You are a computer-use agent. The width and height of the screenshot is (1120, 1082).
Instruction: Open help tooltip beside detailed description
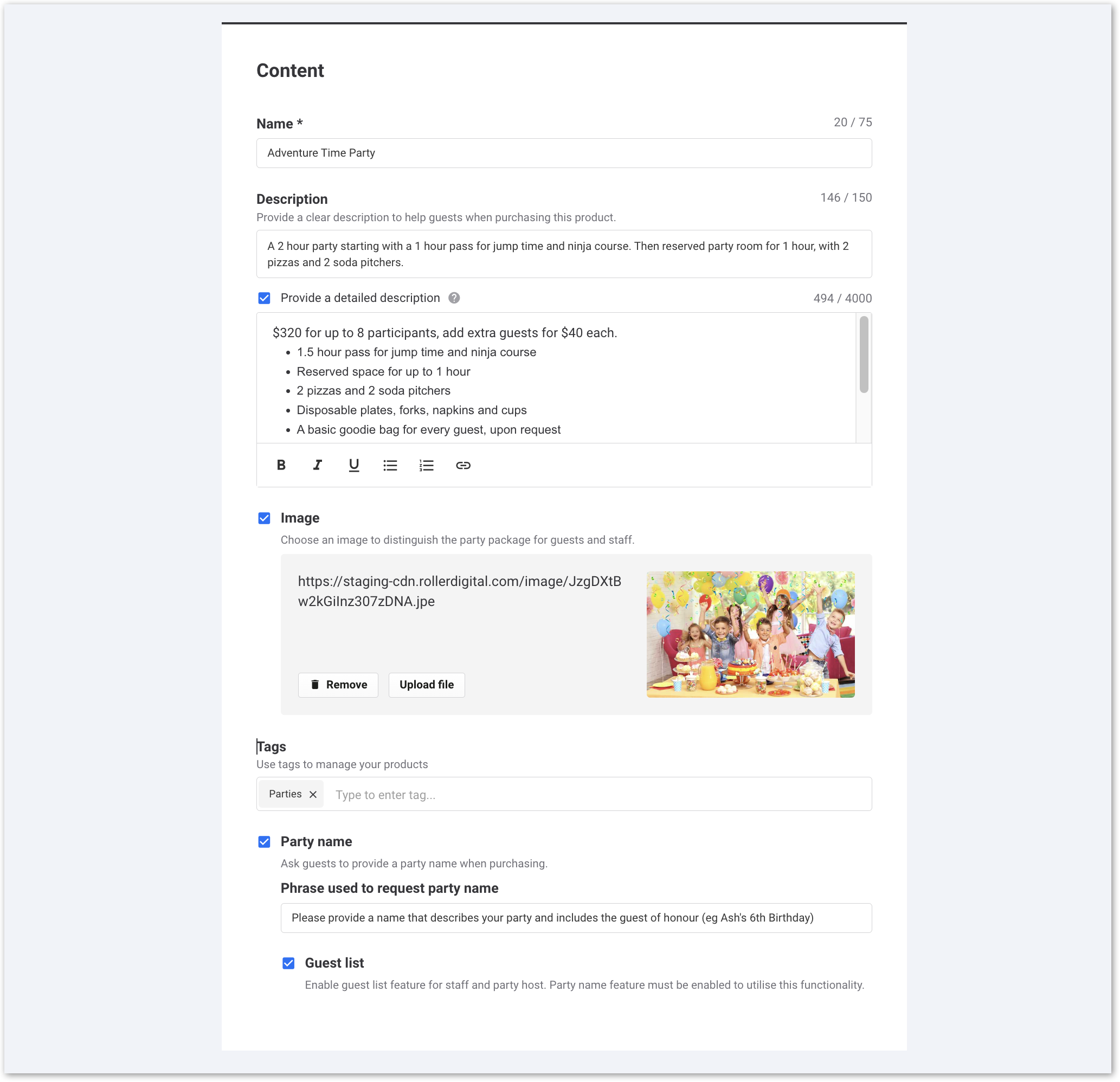point(454,298)
